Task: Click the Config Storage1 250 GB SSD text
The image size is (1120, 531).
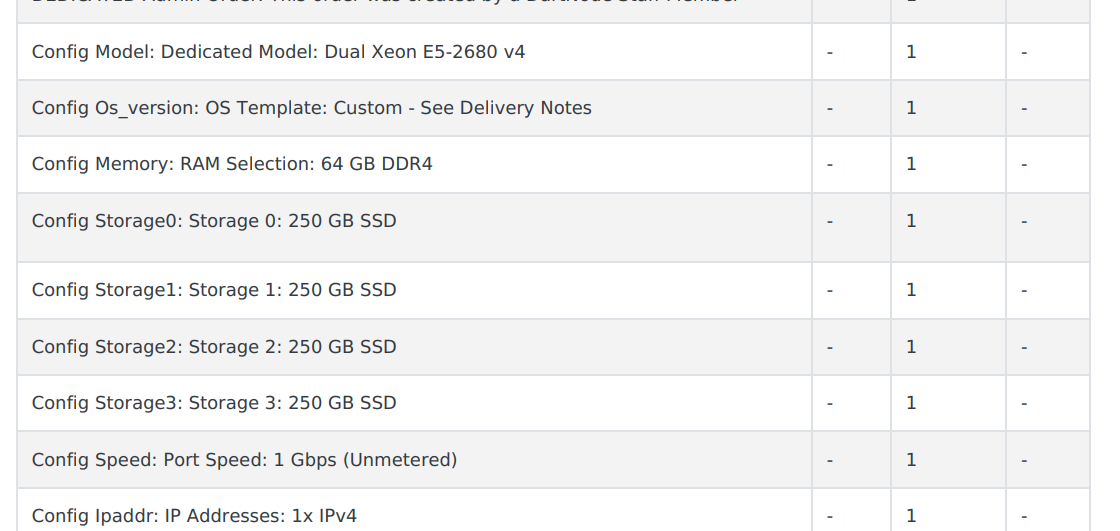Action: click(x=214, y=290)
